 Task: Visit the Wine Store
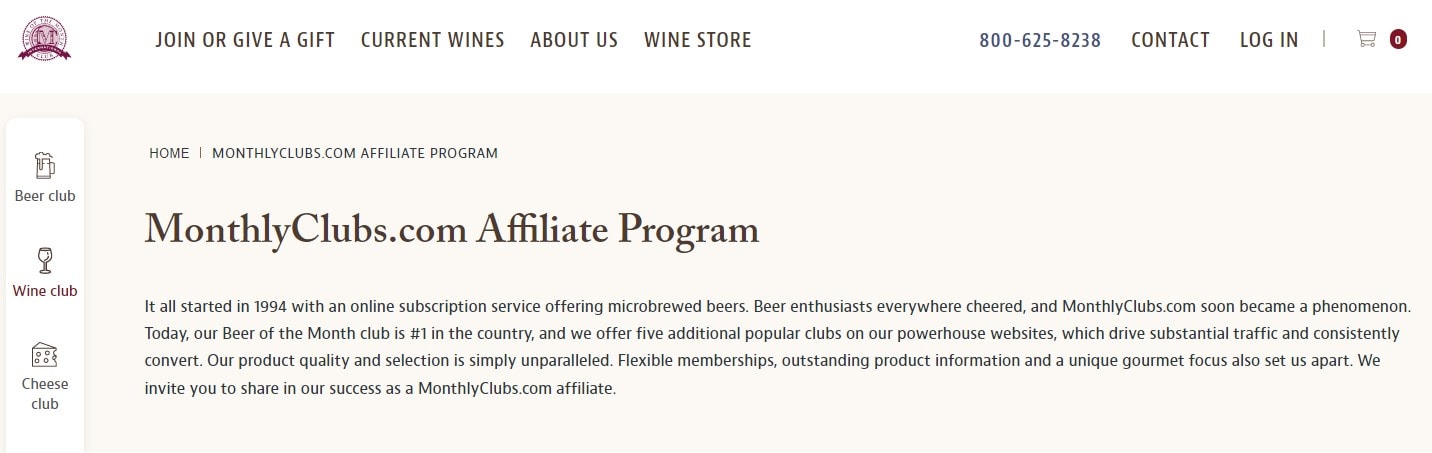697,40
